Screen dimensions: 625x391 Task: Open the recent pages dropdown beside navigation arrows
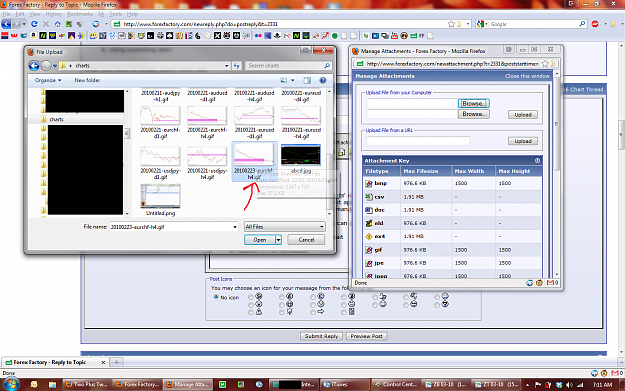55,66
